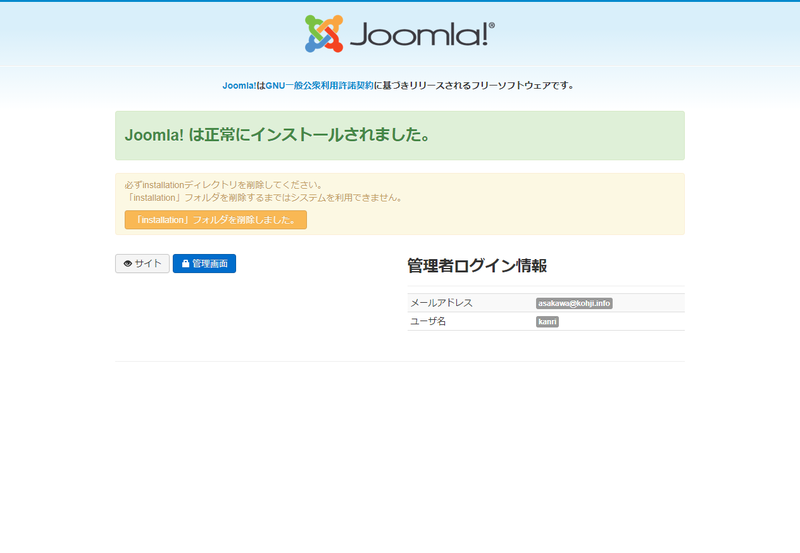Select the メールアドレス row label
The height and width of the screenshot is (553, 800).
(441, 303)
